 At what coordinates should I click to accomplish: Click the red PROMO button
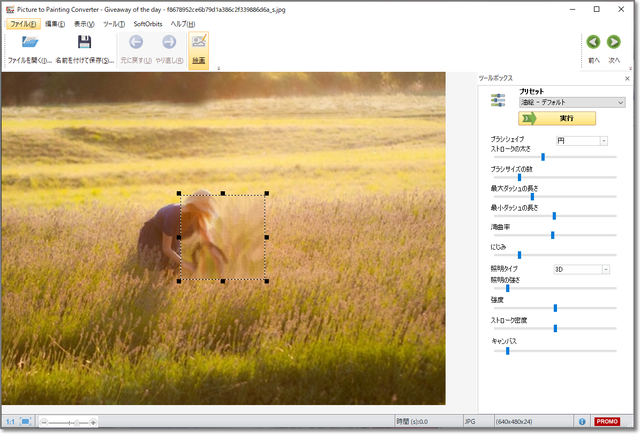(608, 422)
